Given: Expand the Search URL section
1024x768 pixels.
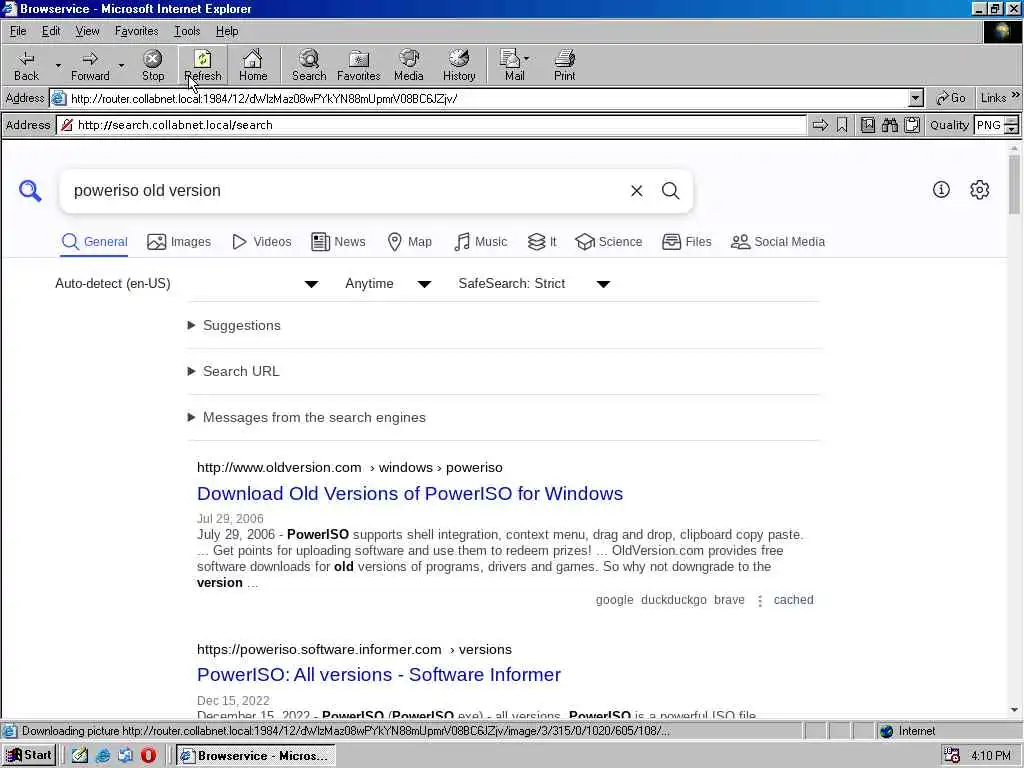Looking at the screenshot, I should pos(234,371).
